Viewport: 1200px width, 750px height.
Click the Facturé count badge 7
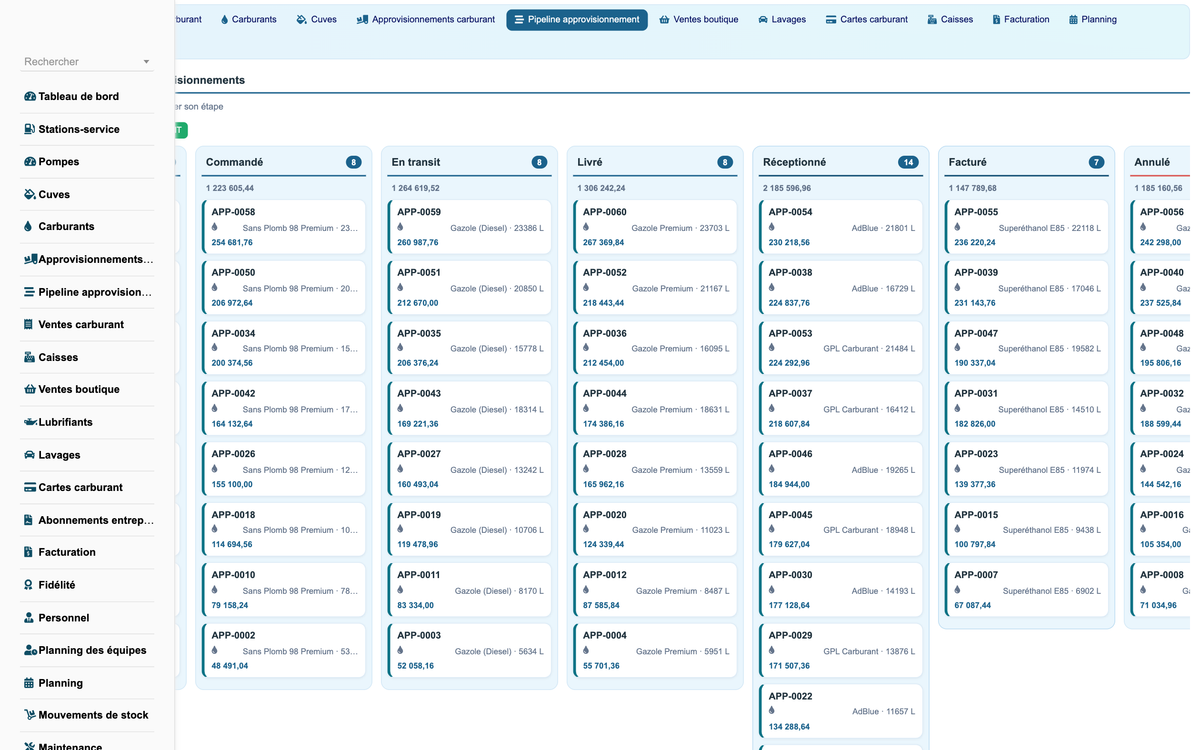coord(1097,162)
